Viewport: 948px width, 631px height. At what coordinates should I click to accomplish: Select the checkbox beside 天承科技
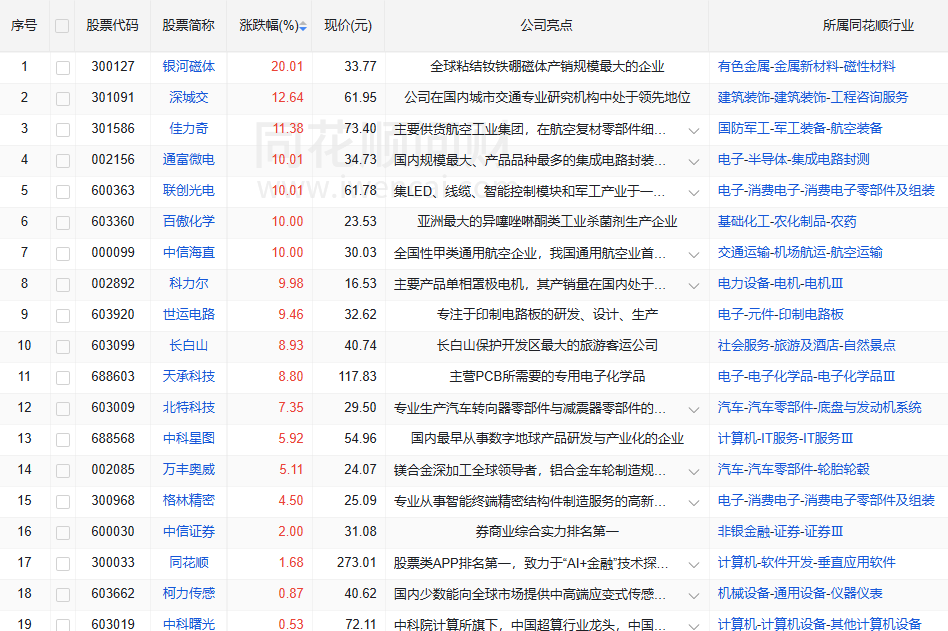(63, 378)
